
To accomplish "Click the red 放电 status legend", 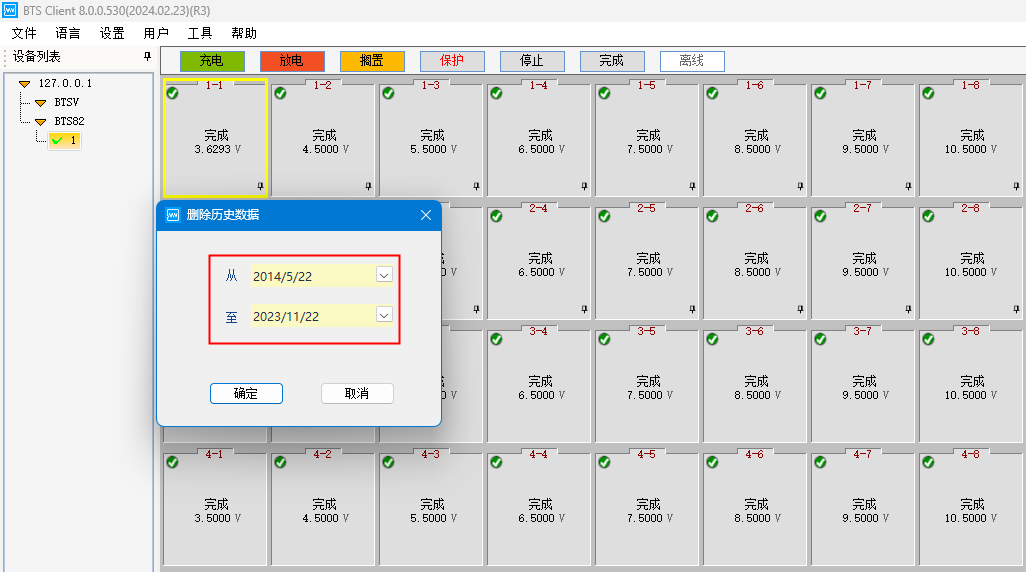I will [292, 61].
